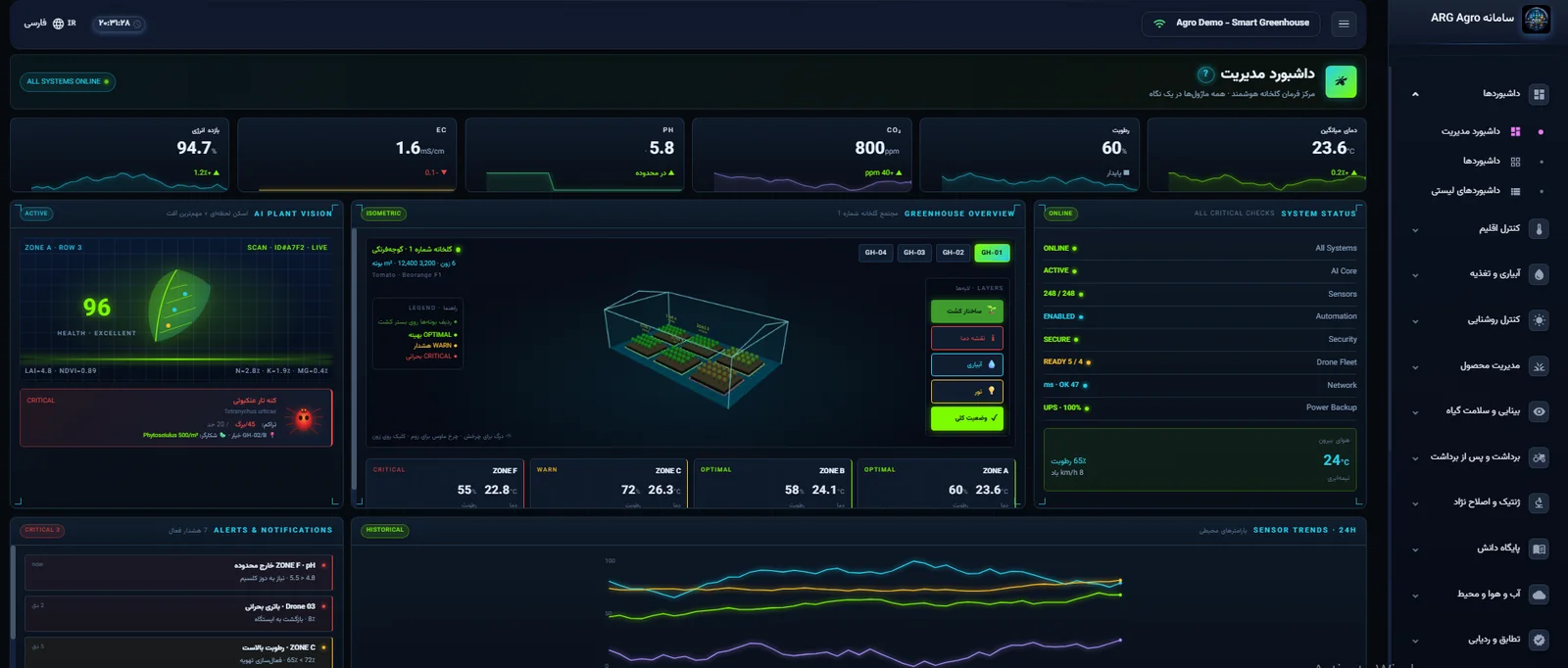Click the book knowledge base icon
Image resolution: width=1568 pixels, height=668 pixels.
click(1539, 549)
